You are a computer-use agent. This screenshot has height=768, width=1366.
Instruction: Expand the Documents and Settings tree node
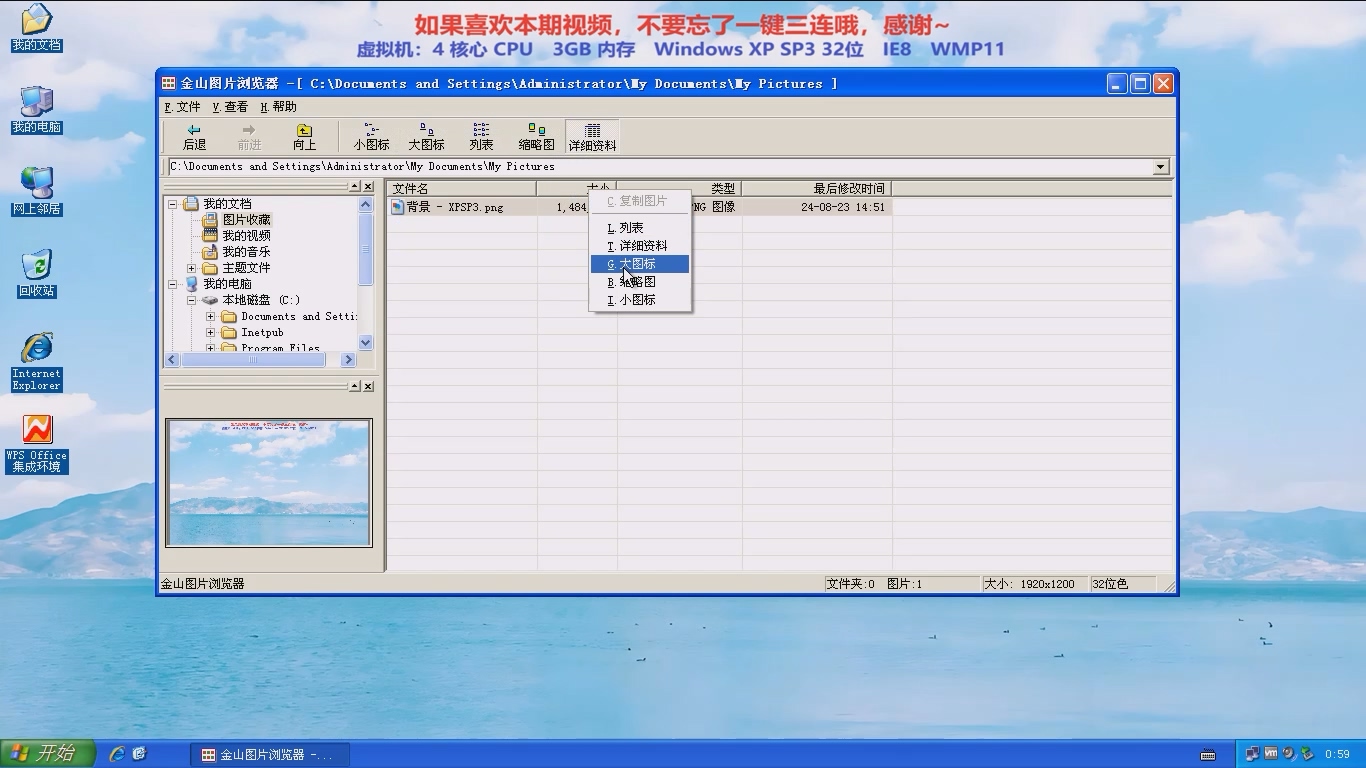(x=211, y=317)
